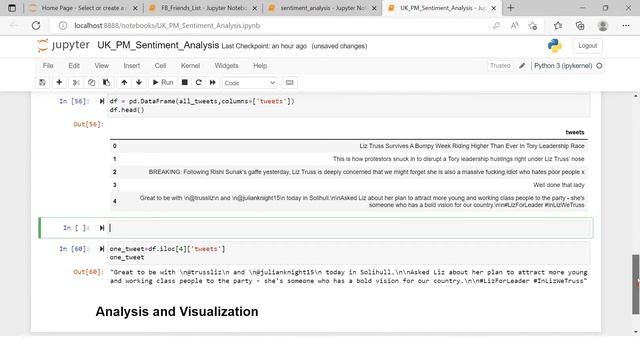The height and width of the screenshot is (360, 640).
Task: Open browser zoom magnifier icon
Action: click(496, 25)
